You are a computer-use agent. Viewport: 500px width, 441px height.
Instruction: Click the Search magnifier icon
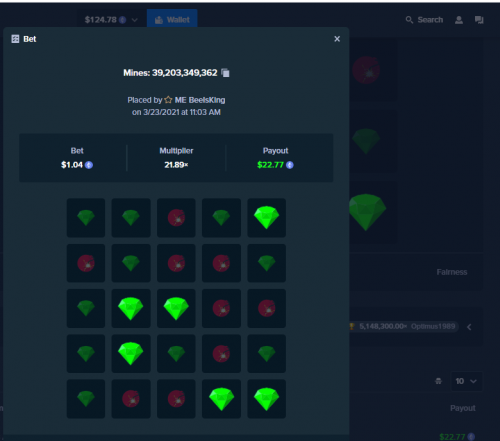coord(409,20)
